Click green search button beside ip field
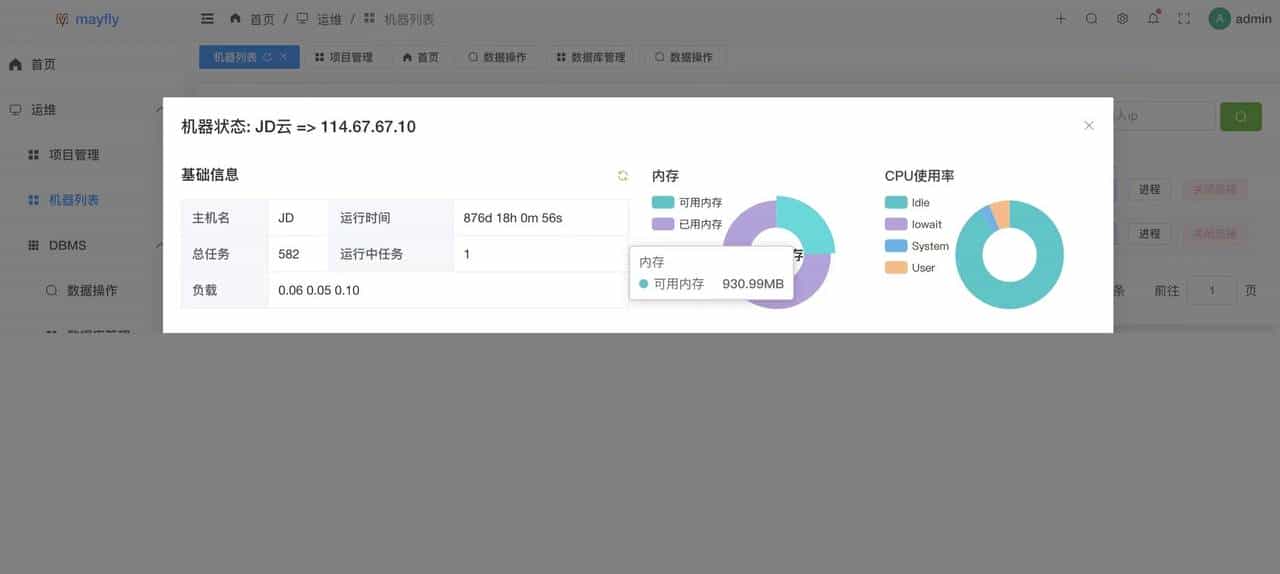Image resolution: width=1280 pixels, height=574 pixels. click(1240, 116)
